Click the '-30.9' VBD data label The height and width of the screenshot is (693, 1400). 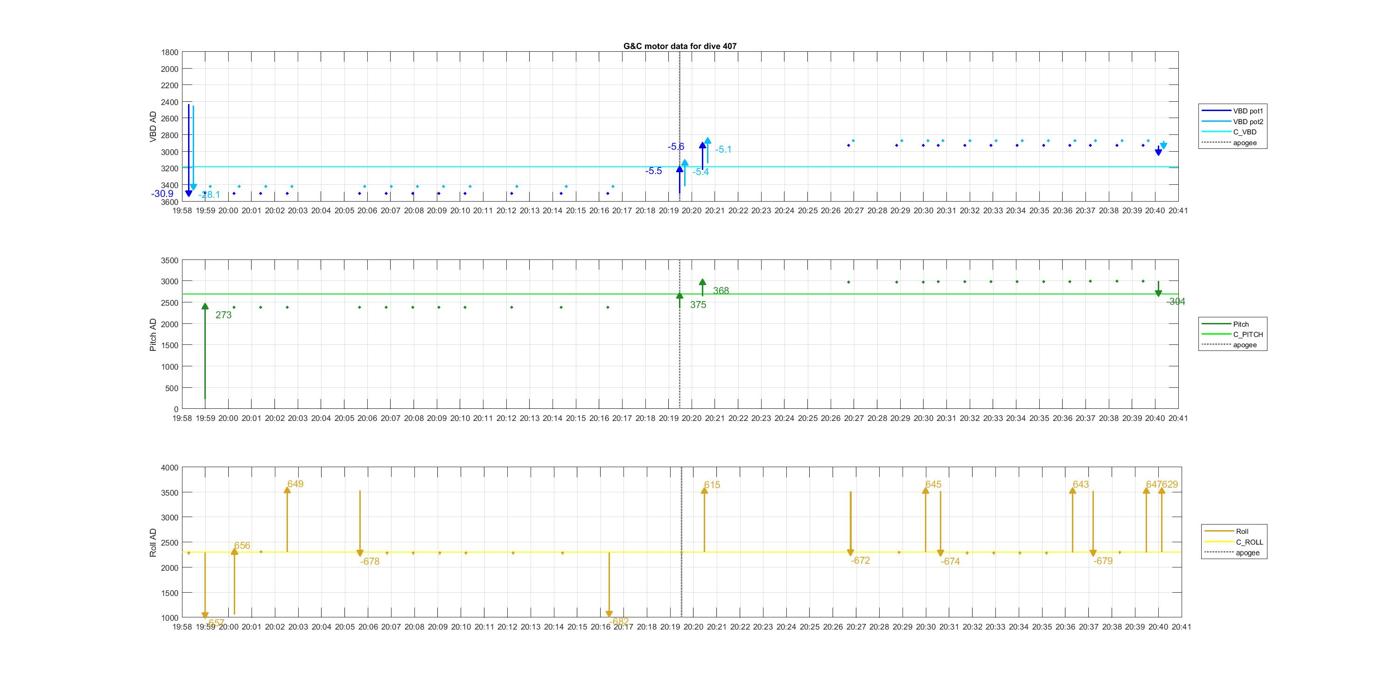[162, 194]
